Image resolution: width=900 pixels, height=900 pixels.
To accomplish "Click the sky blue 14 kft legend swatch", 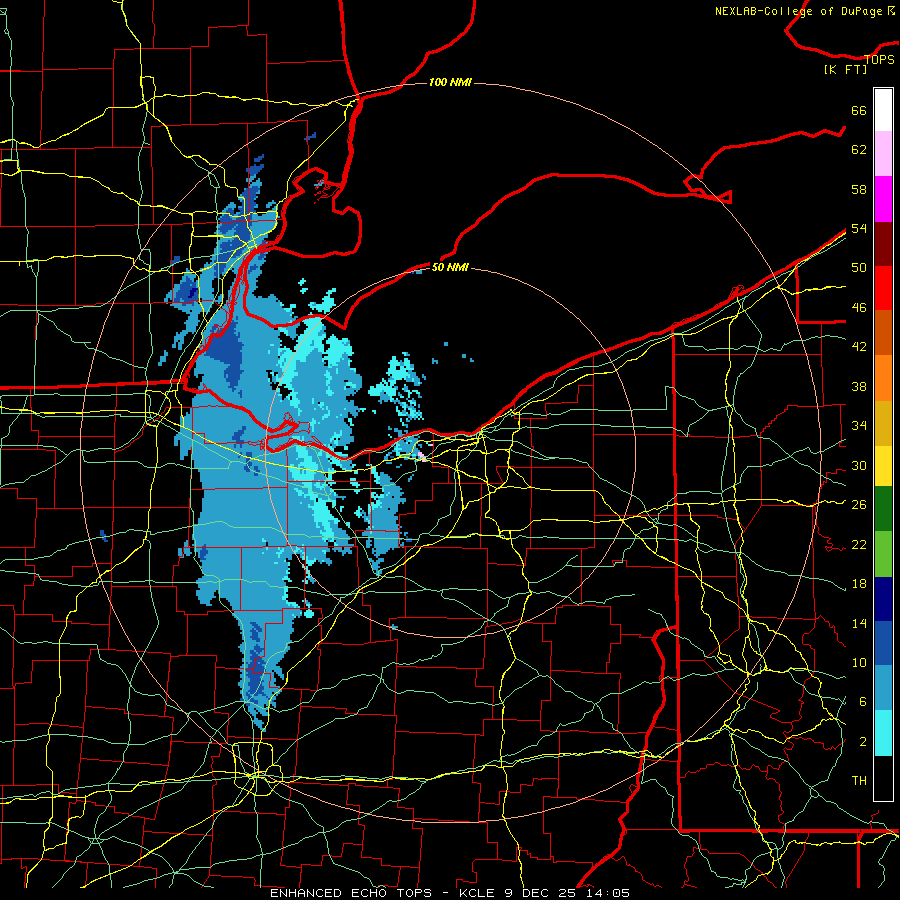I will point(883,688).
